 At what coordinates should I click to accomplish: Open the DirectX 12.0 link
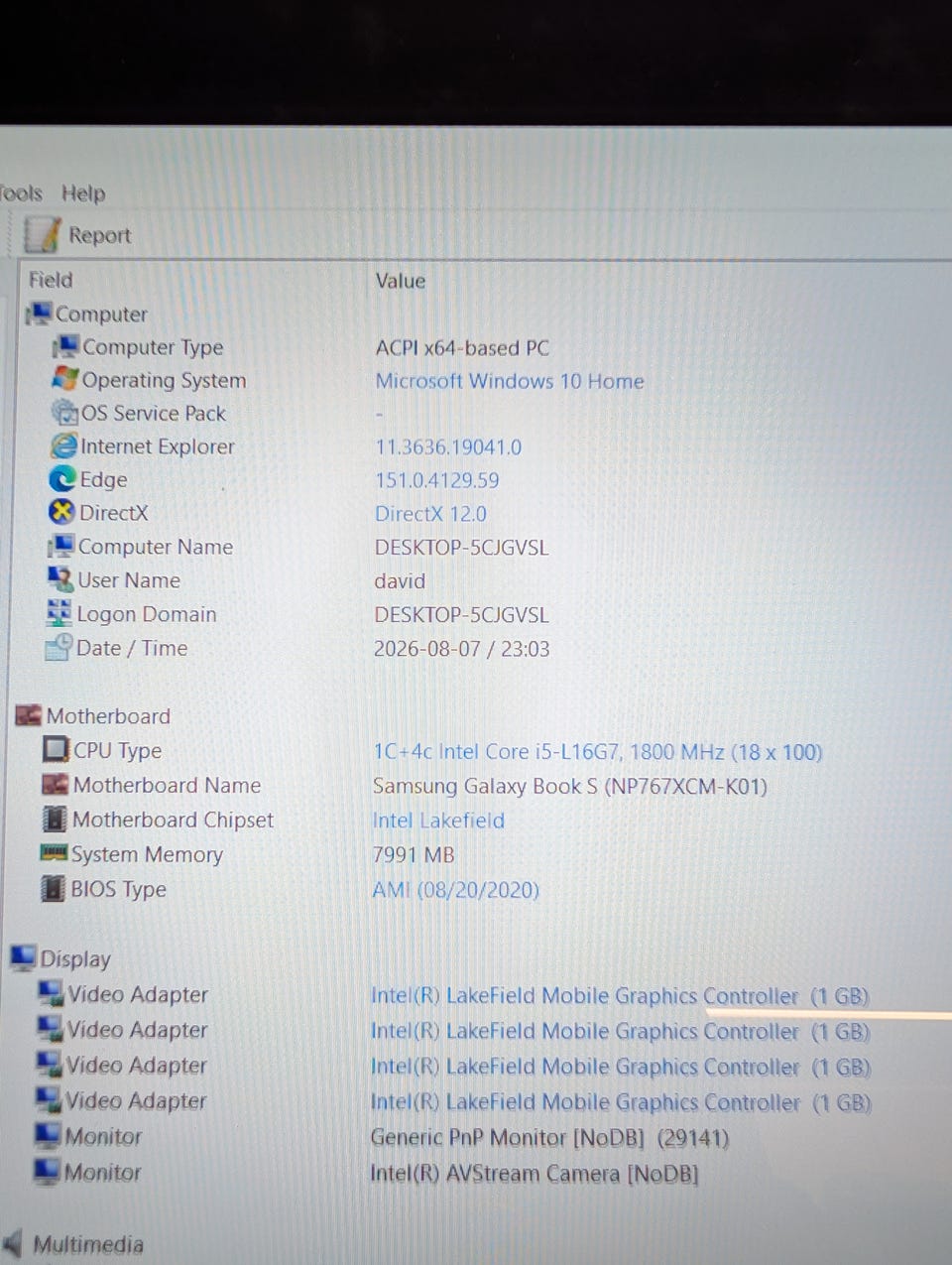[430, 514]
